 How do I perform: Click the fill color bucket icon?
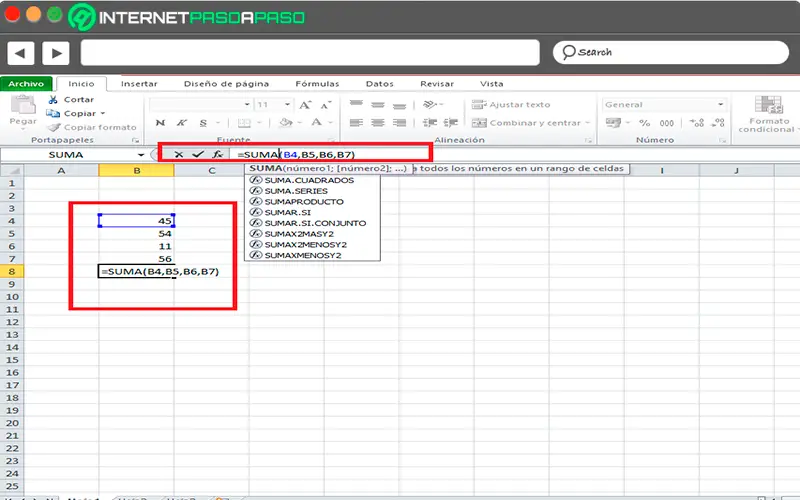[x=286, y=122]
